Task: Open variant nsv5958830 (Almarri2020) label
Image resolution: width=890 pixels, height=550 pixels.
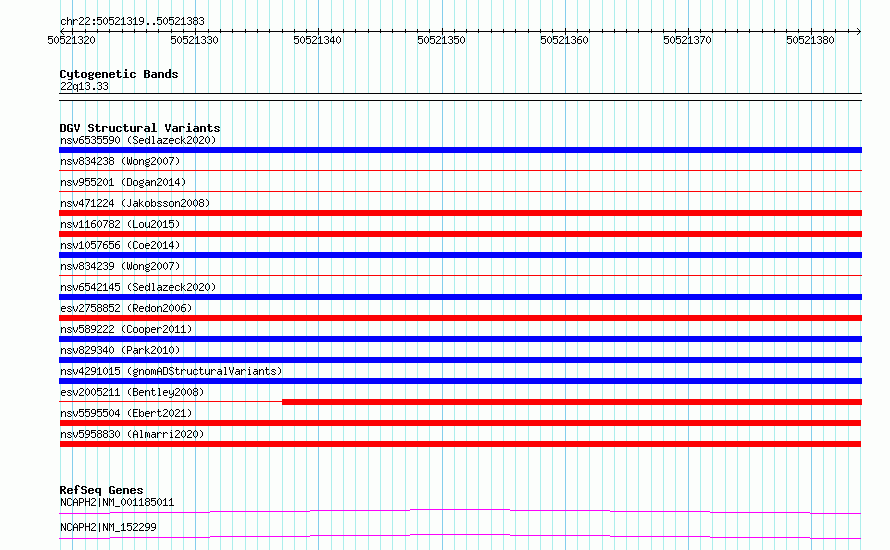Action: tap(132, 434)
